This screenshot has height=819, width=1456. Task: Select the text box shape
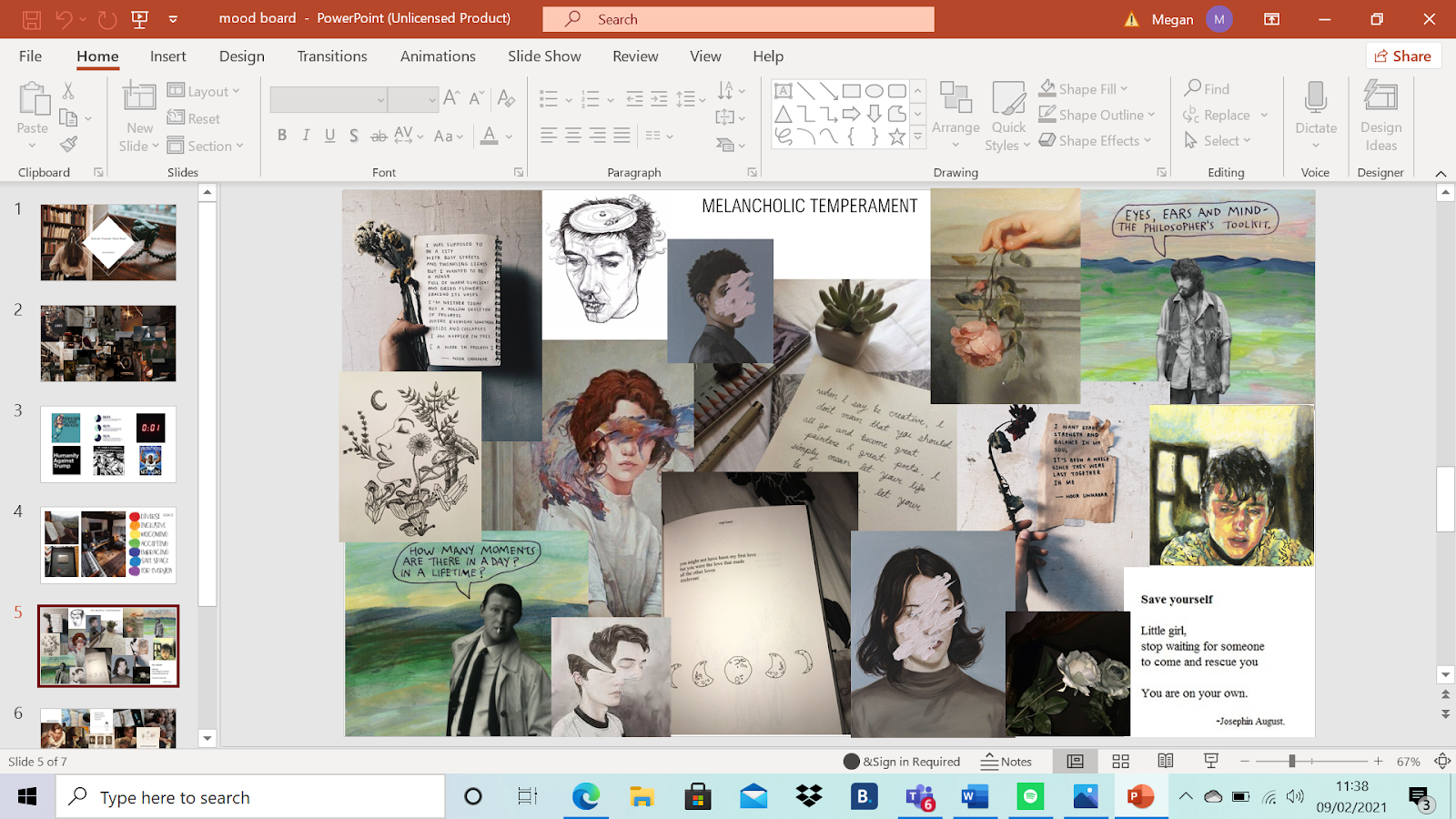784,90
